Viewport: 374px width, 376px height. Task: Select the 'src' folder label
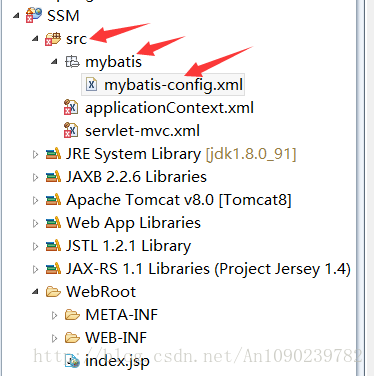point(77,39)
